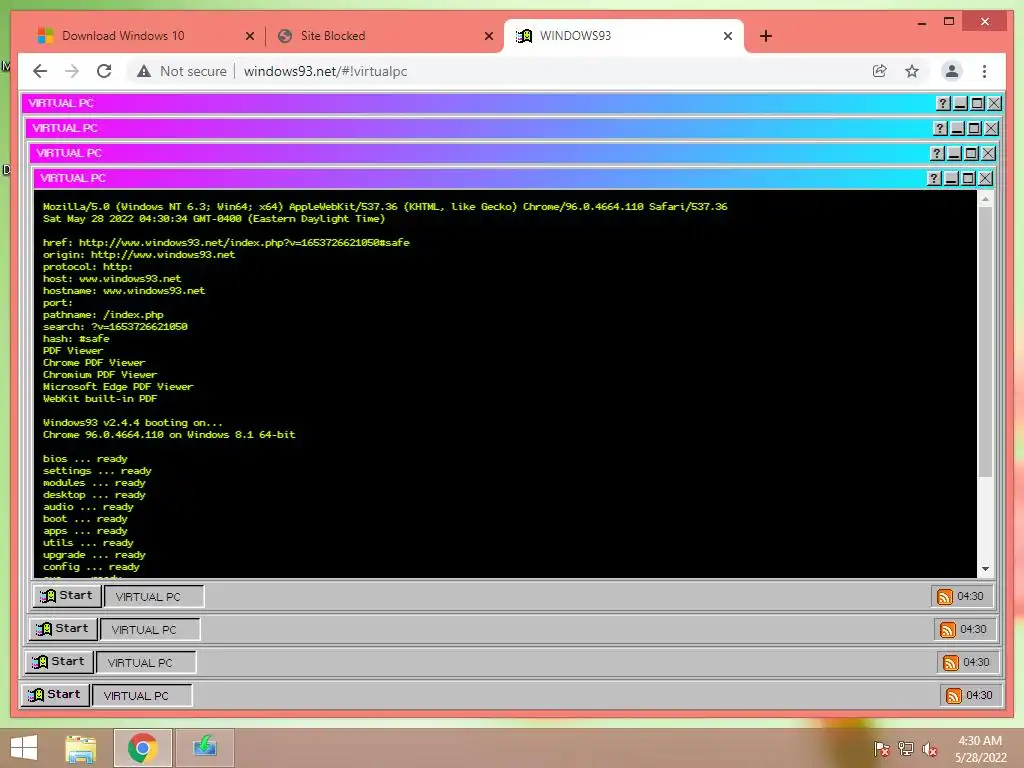1024x768 pixels.
Task: Close the Site Blocked tab
Action: click(488, 36)
